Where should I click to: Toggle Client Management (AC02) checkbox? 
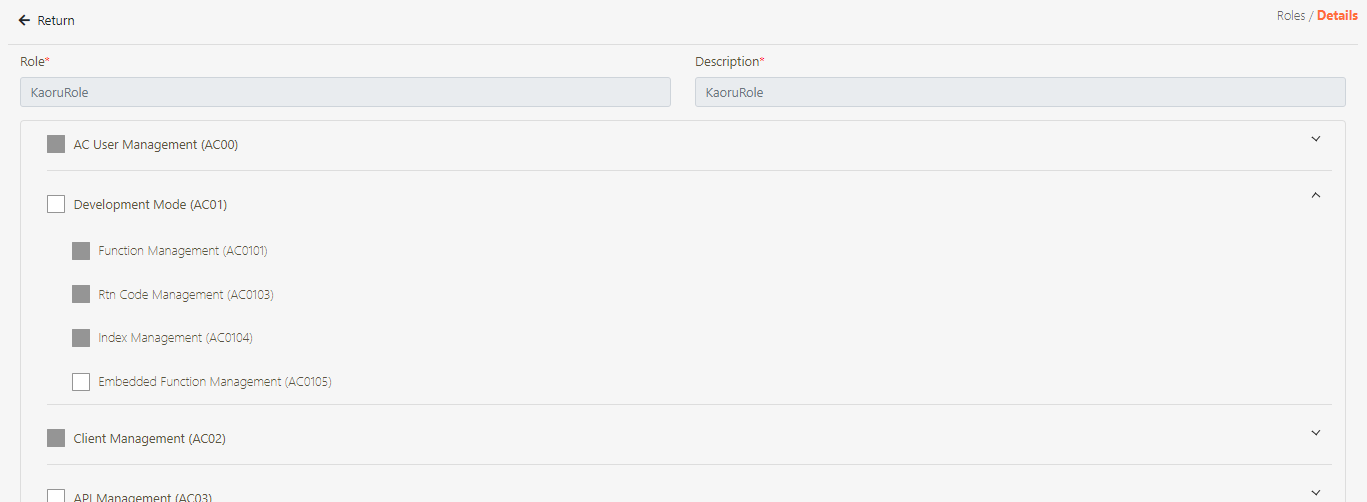point(56,439)
